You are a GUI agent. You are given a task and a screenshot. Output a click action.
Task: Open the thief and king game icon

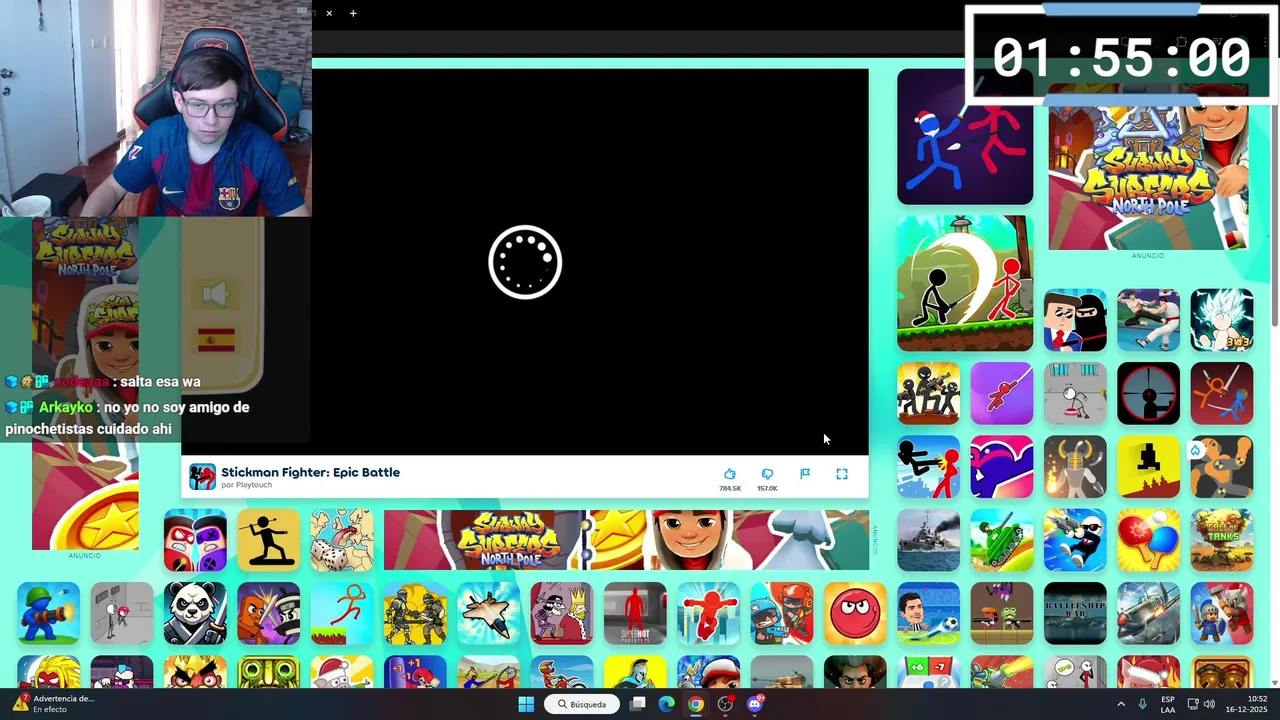pyautogui.click(x=561, y=613)
